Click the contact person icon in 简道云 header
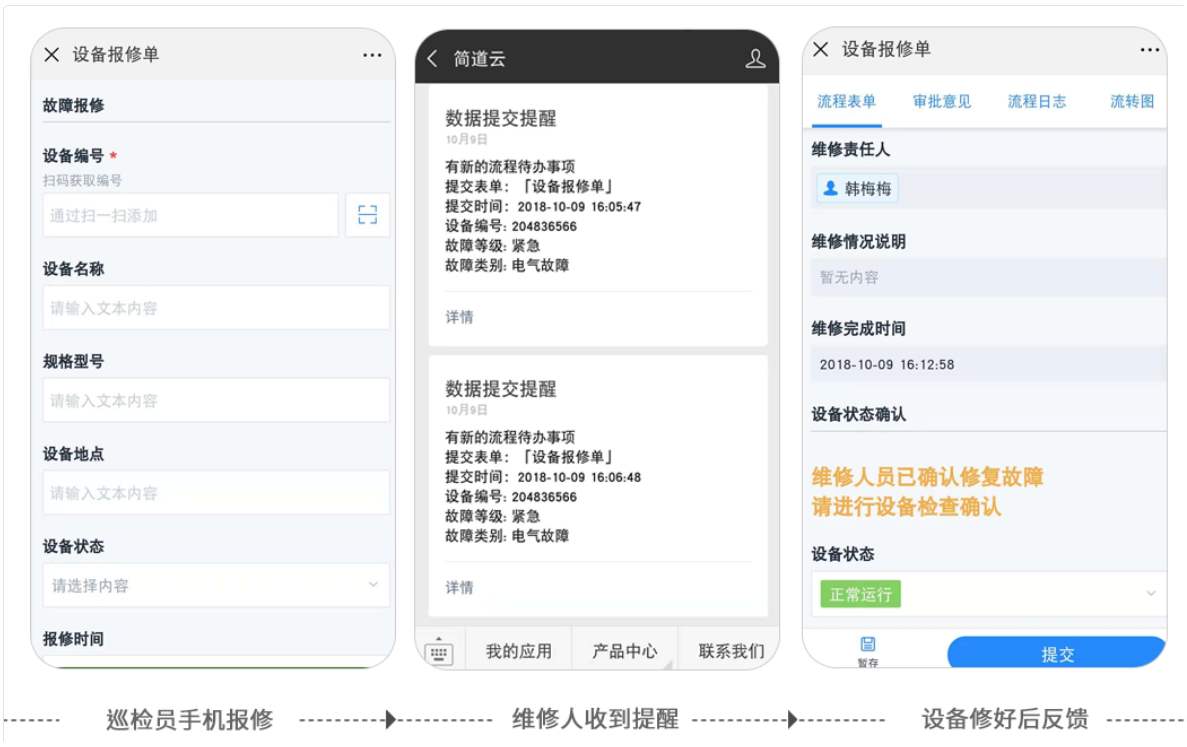Viewport: 1187px width, 747px height. 756,58
